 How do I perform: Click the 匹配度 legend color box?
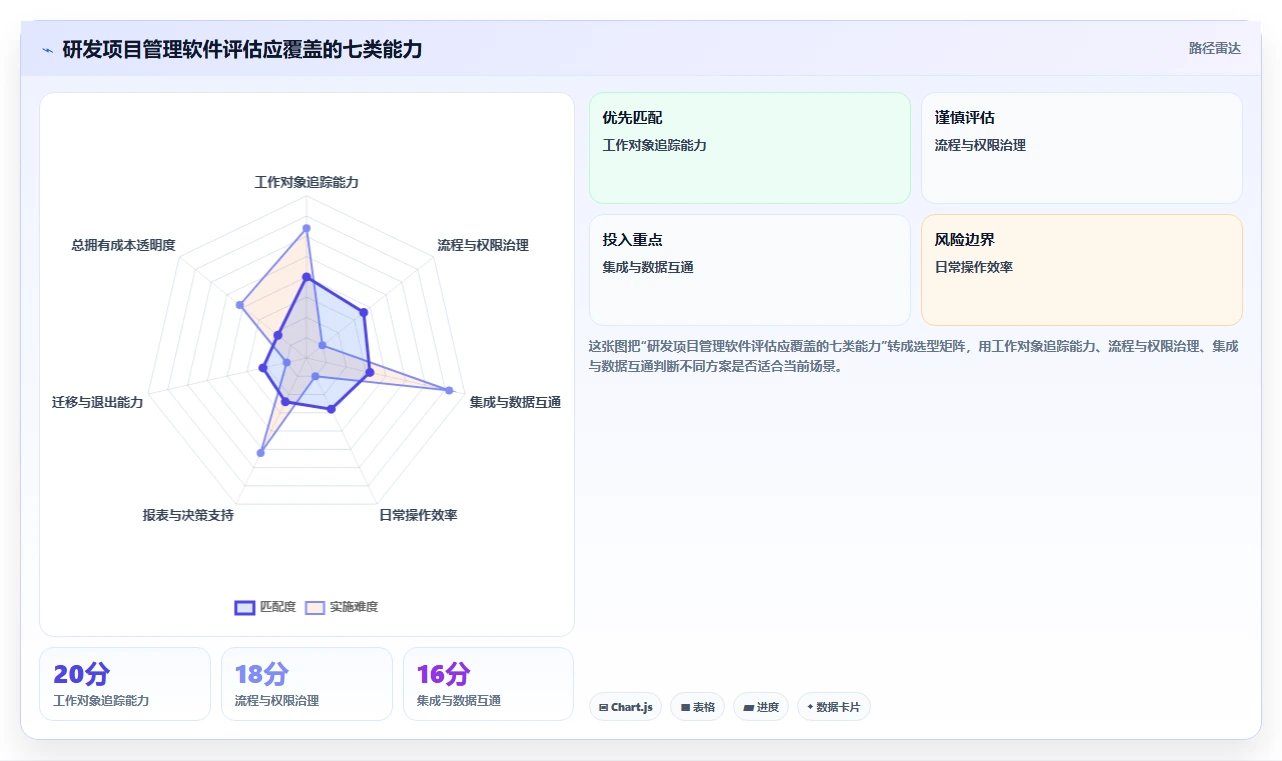(x=245, y=607)
